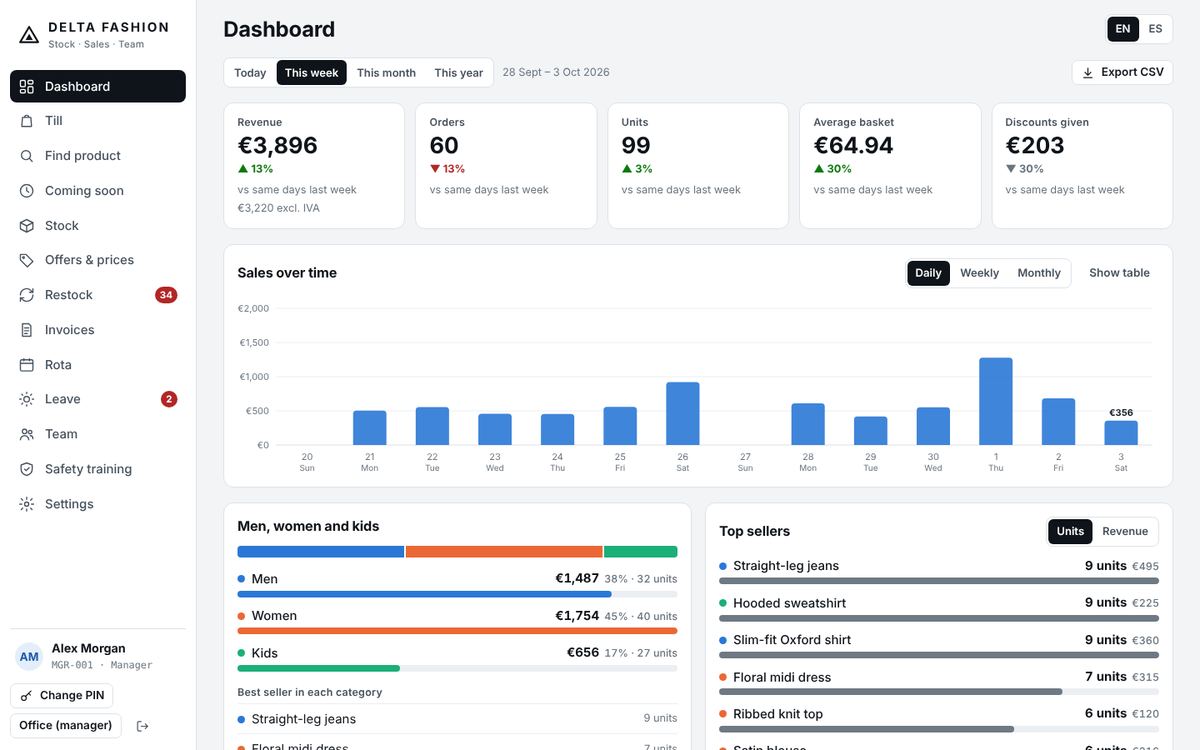Select the This week date range
The height and width of the screenshot is (750, 1200).
pyautogui.click(x=312, y=73)
